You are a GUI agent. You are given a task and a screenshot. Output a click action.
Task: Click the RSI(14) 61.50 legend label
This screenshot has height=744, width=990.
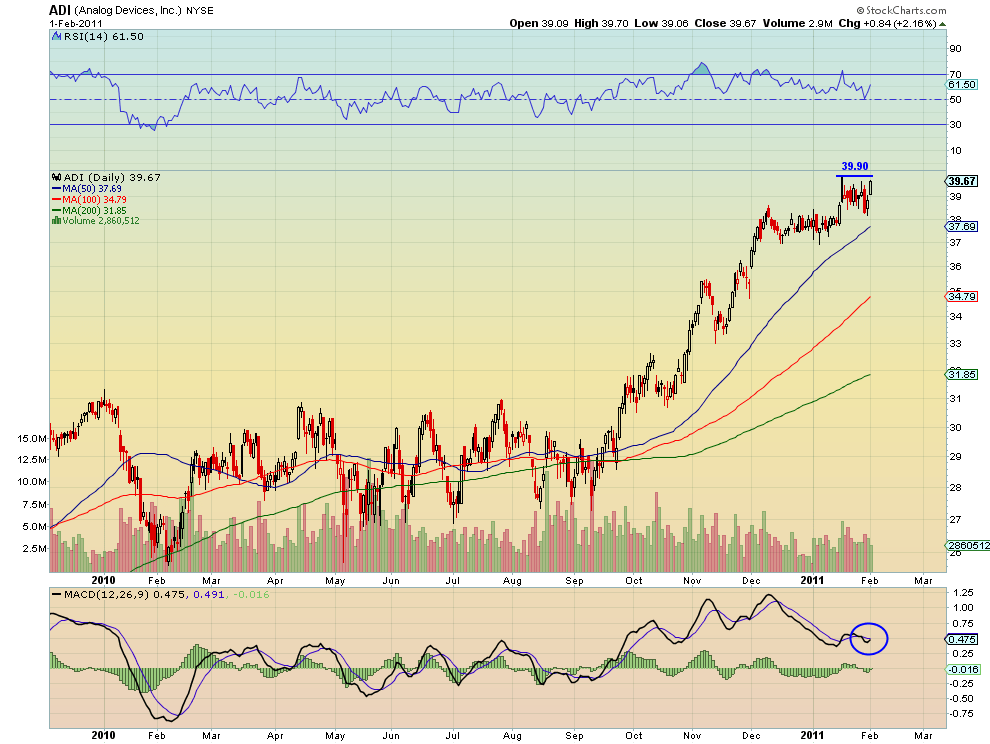click(x=104, y=37)
